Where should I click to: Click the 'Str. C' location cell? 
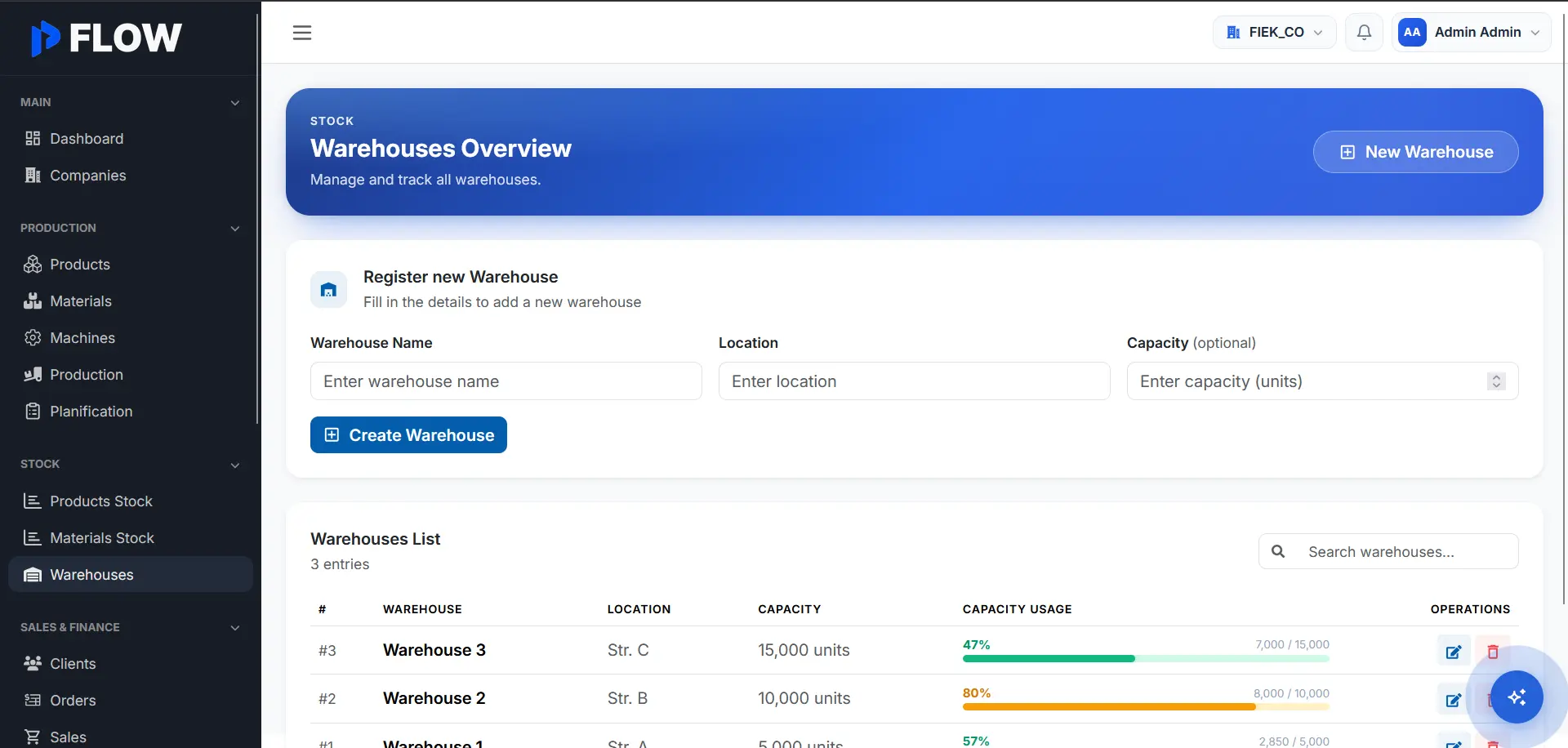click(628, 650)
